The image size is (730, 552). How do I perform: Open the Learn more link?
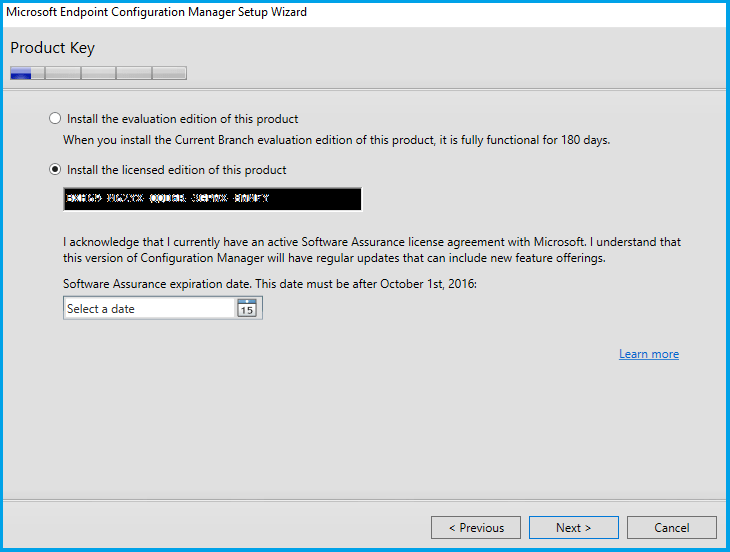click(x=648, y=354)
